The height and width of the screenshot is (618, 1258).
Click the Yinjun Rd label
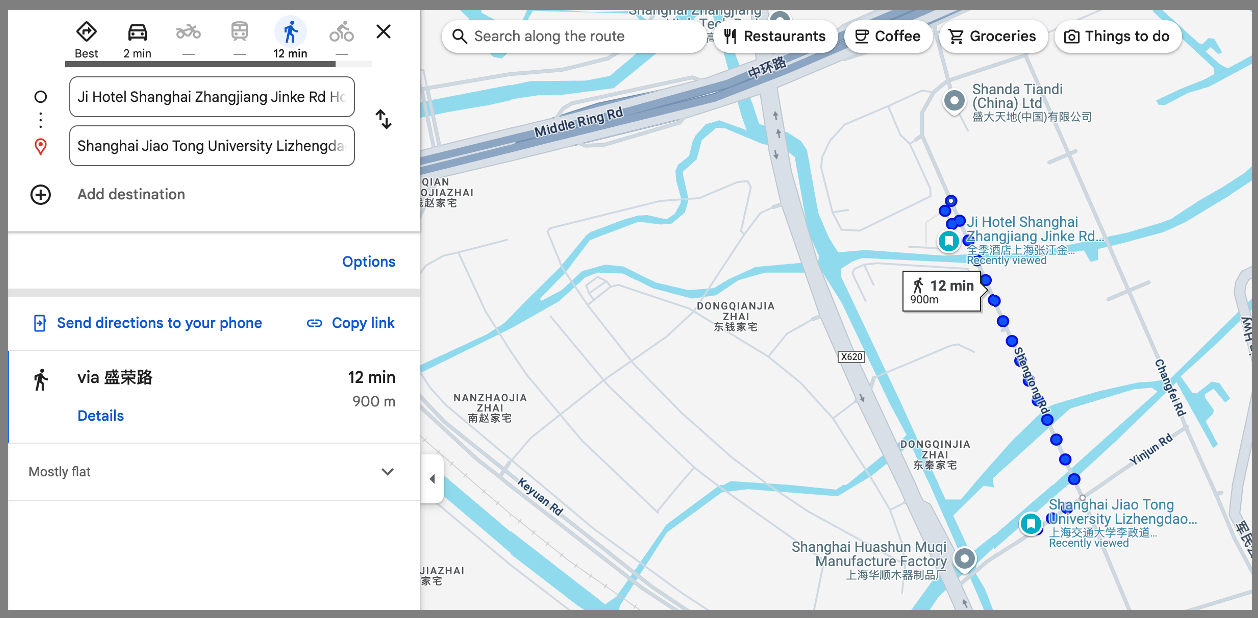[x=1151, y=449]
